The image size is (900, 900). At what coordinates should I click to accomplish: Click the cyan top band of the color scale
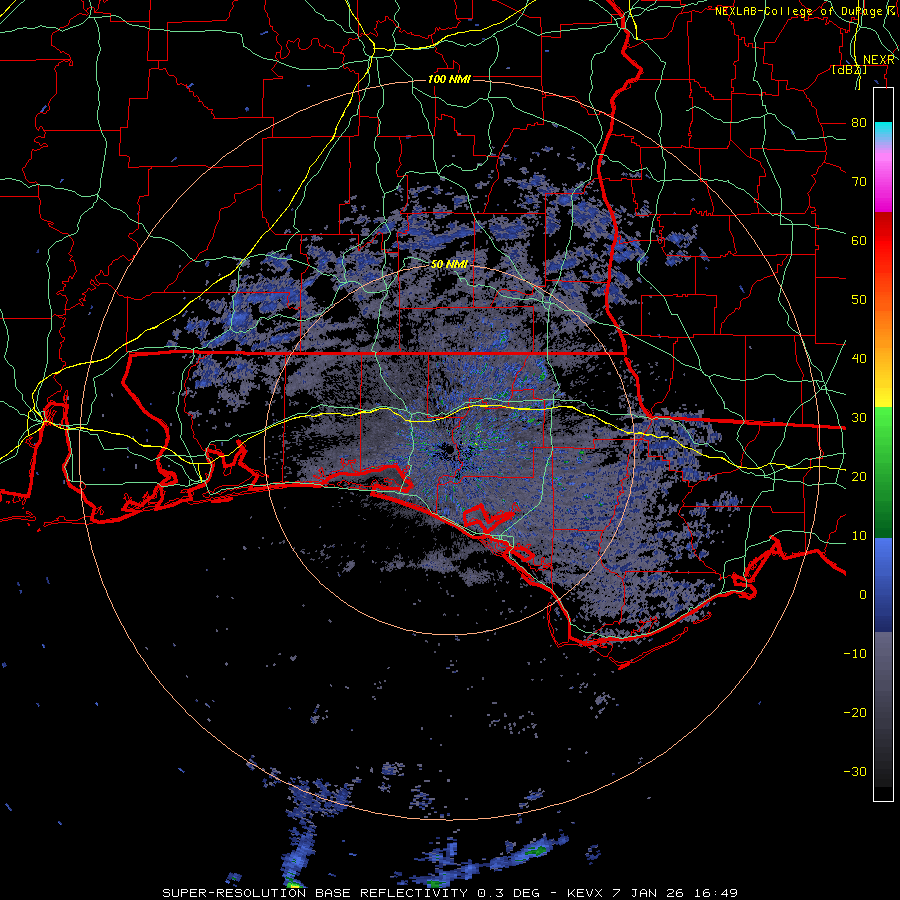point(883,131)
